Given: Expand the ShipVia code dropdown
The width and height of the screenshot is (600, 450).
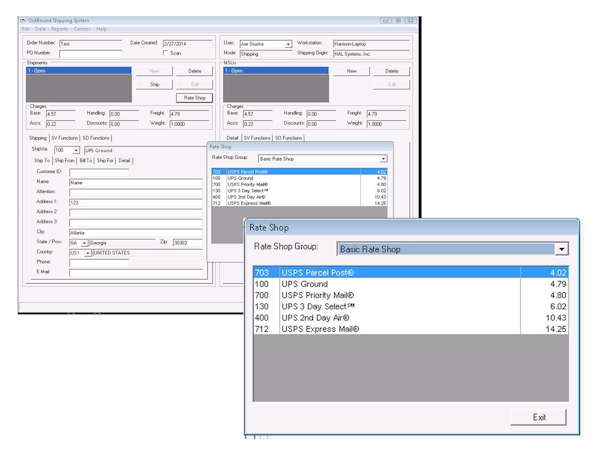Looking at the screenshot, I should point(76,150).
